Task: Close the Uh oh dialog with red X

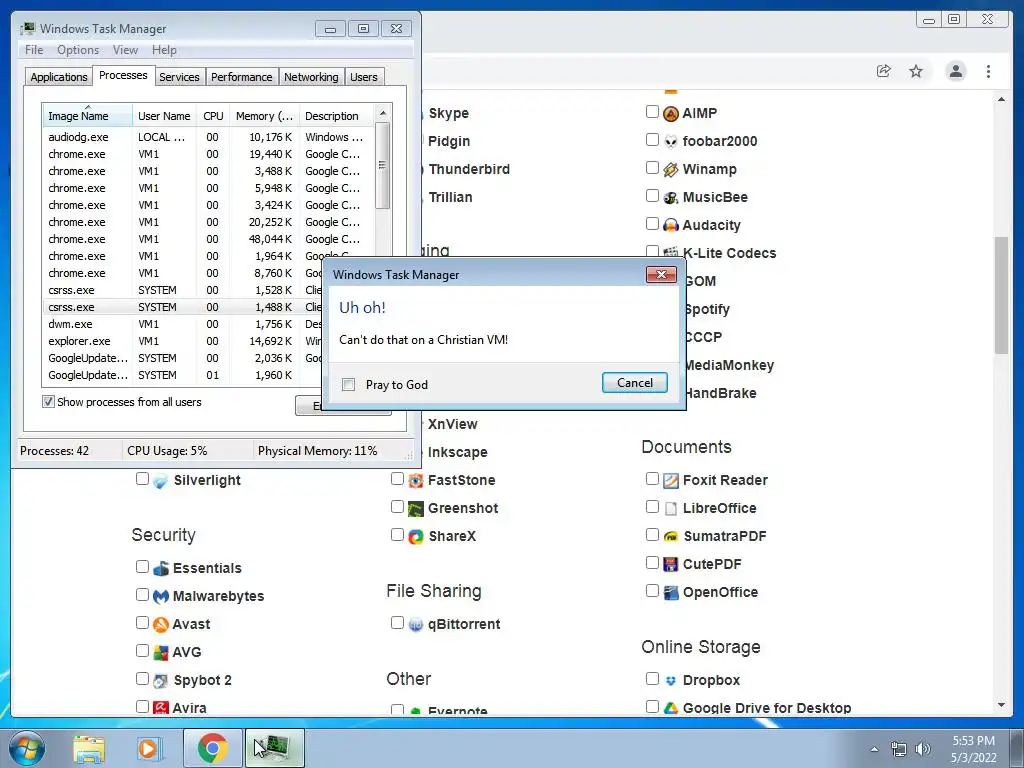Action: [x=661, y=274]
